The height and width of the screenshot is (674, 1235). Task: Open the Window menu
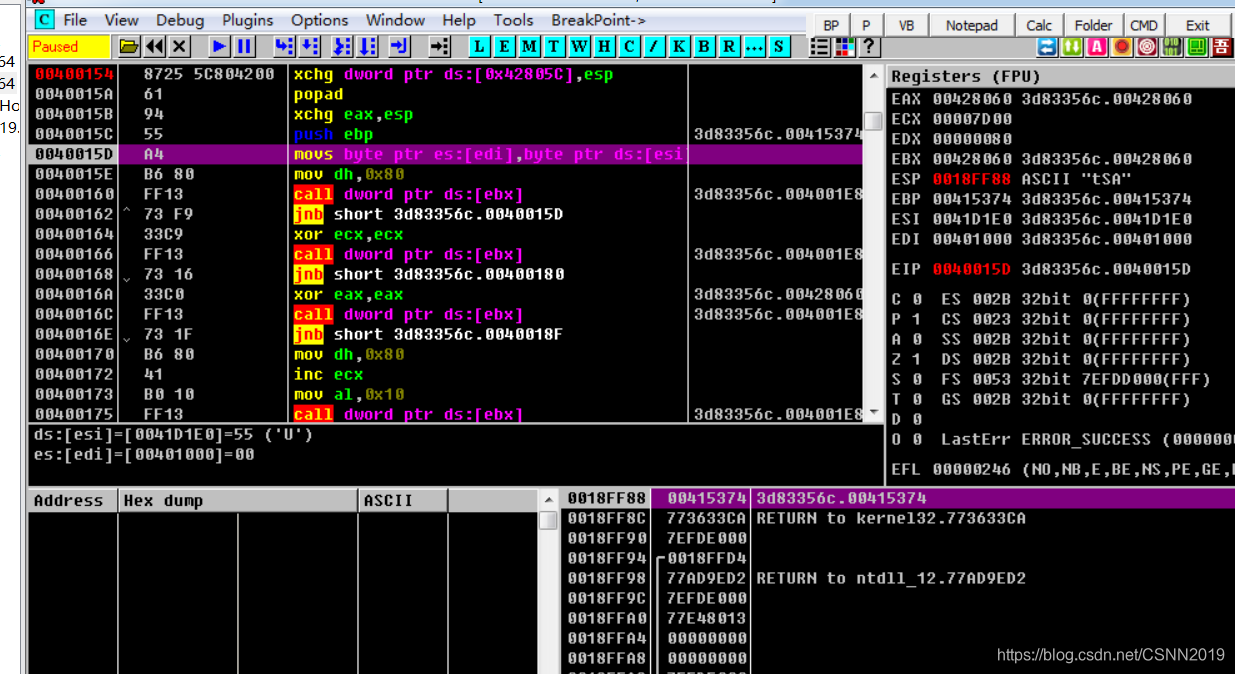pos(395,20)
